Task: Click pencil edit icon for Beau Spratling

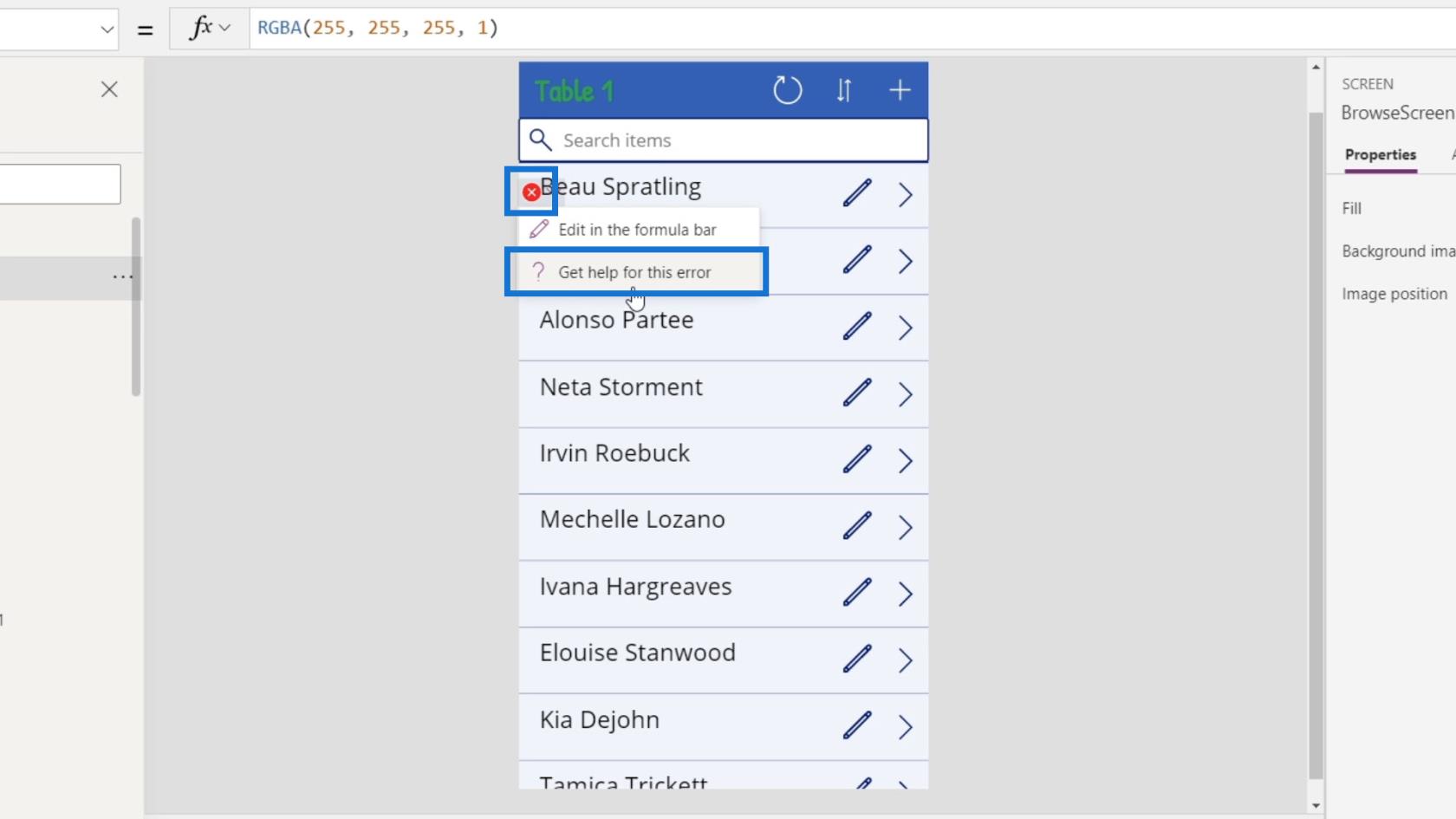Action: click(857, 193)
